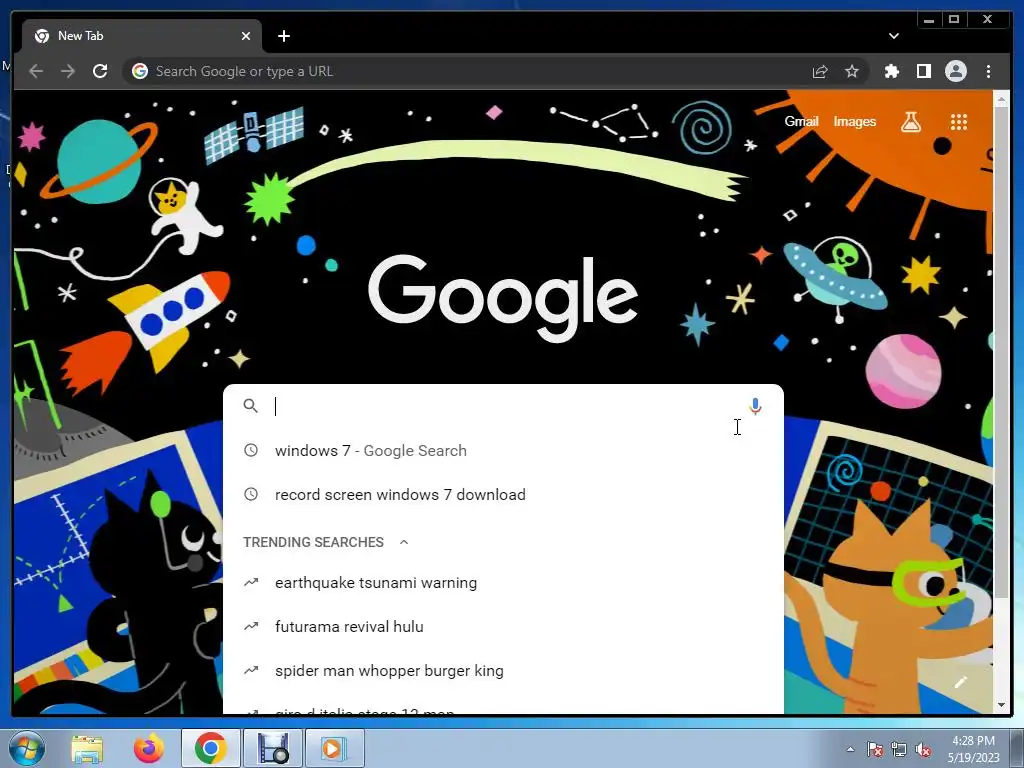Open the screen recorder taskbar icon

tap(273, 748)
